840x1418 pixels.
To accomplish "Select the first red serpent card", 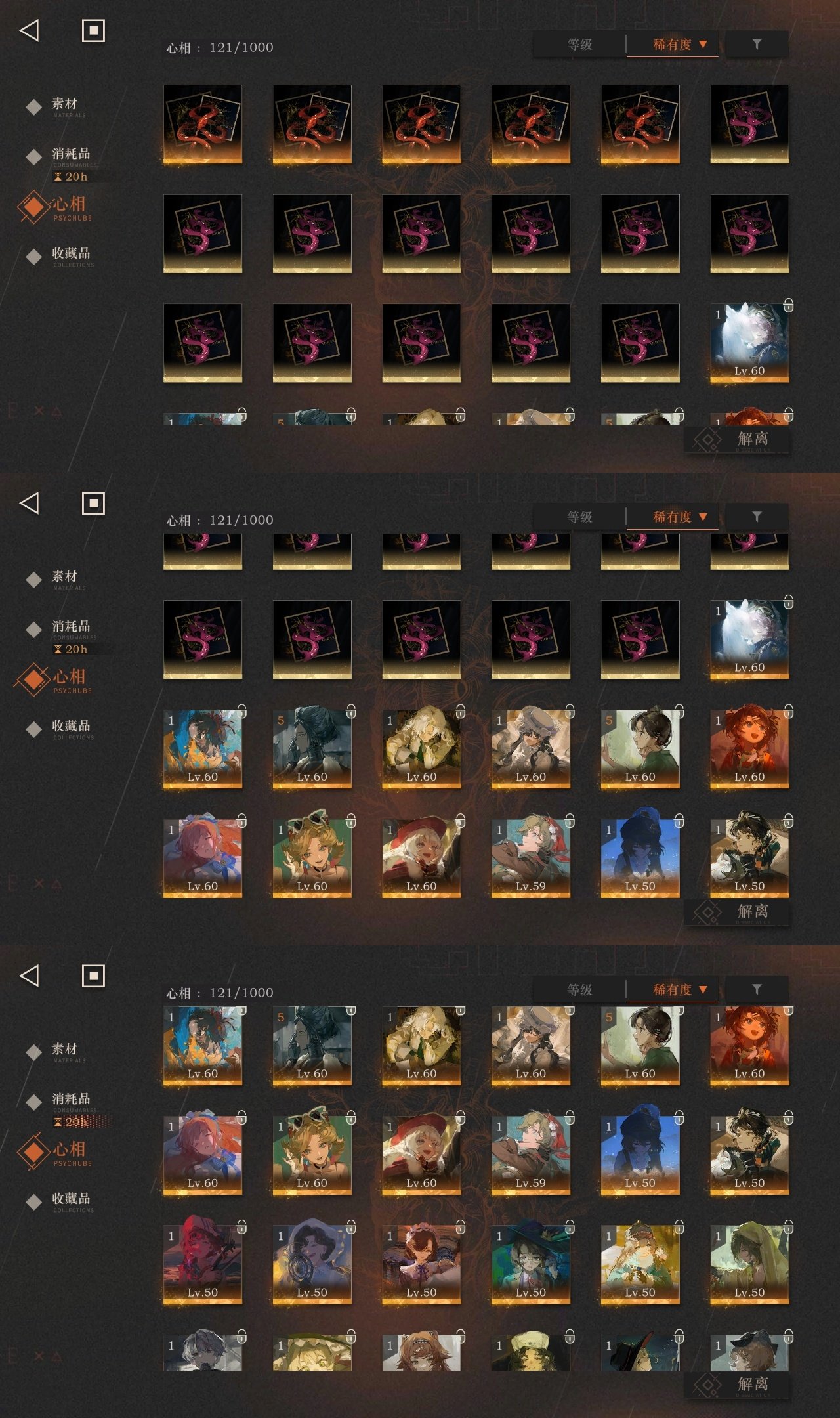I will [203, 124].
